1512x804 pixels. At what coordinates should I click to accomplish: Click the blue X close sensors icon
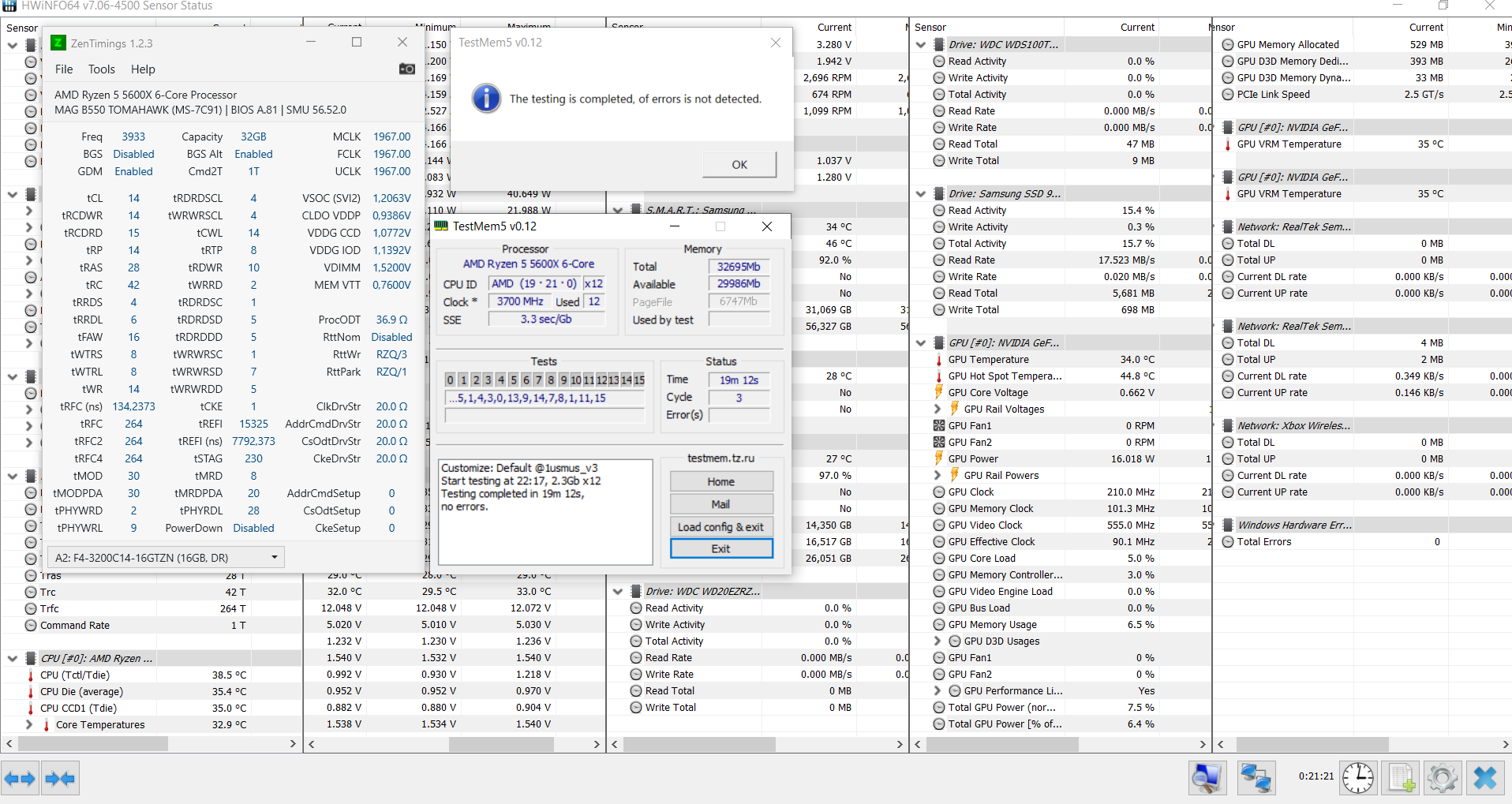[x=1484, y=779]
